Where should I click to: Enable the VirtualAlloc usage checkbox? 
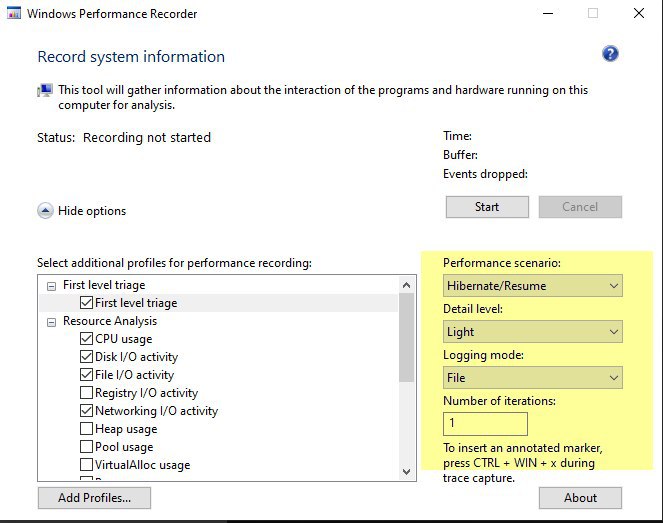click(86, 465)
